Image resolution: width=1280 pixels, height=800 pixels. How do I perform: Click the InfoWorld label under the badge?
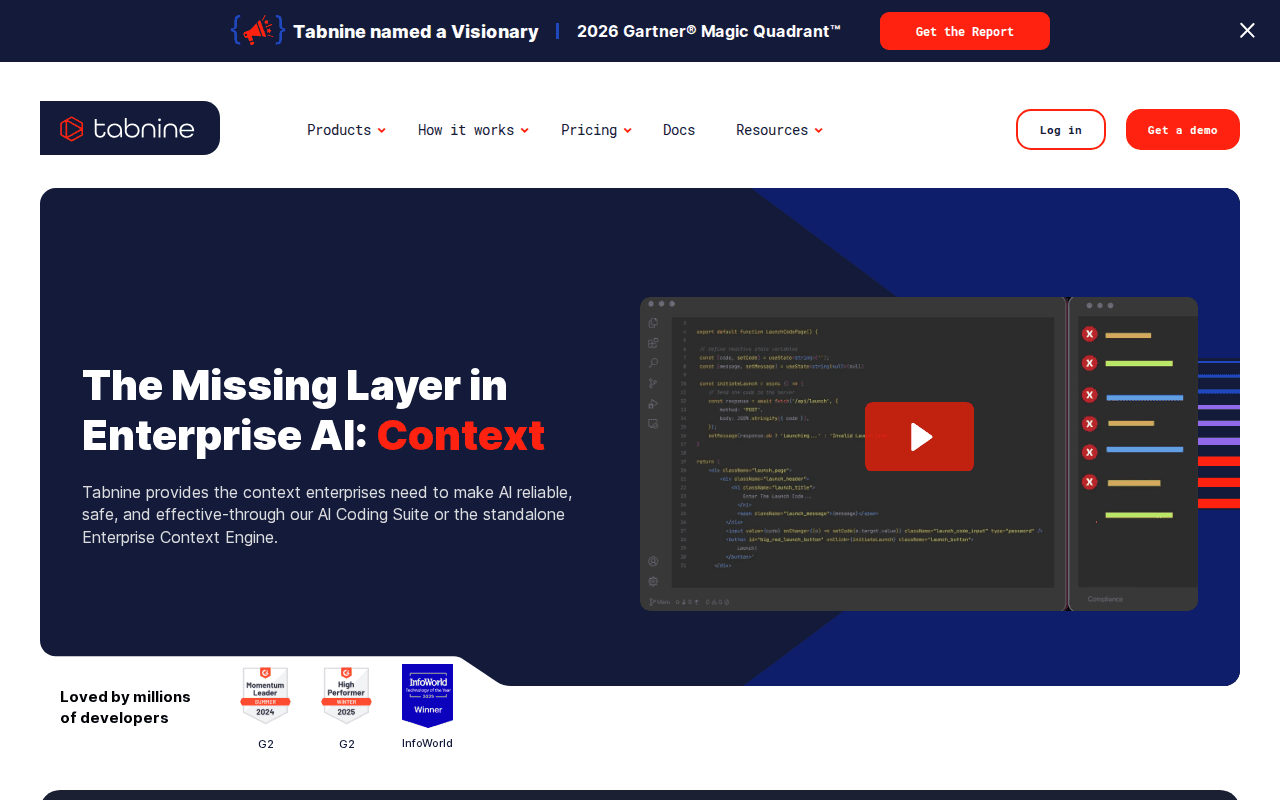427,743
